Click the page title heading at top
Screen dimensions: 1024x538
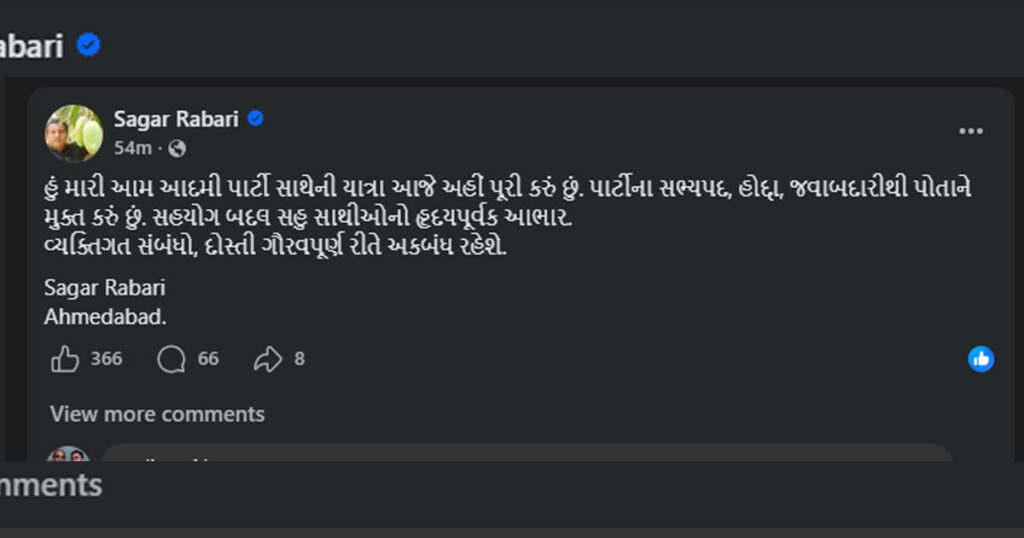click(32, 45)
